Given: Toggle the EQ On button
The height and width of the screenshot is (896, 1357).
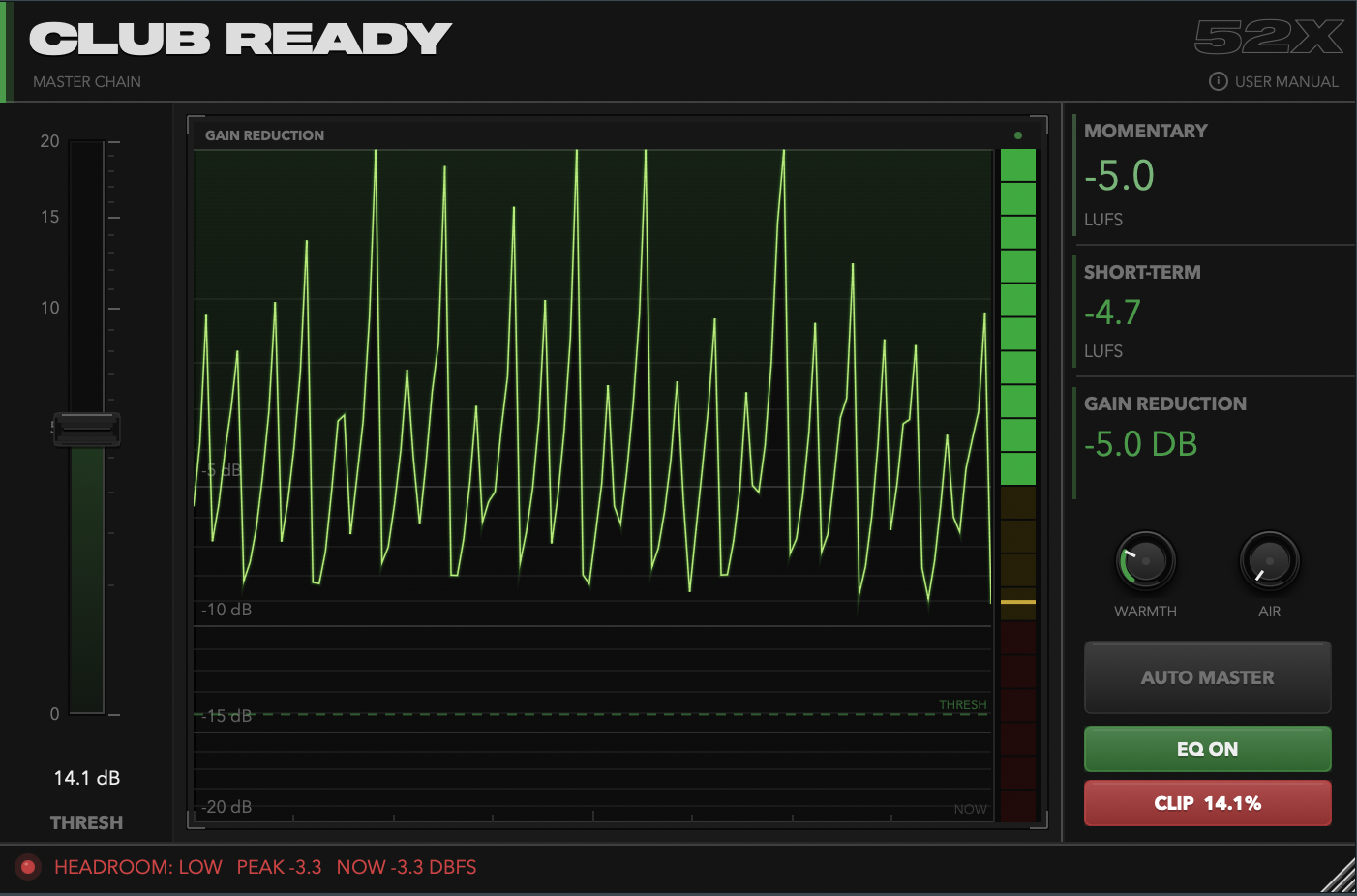Looking at the screenshot, I should (1207, 749).
